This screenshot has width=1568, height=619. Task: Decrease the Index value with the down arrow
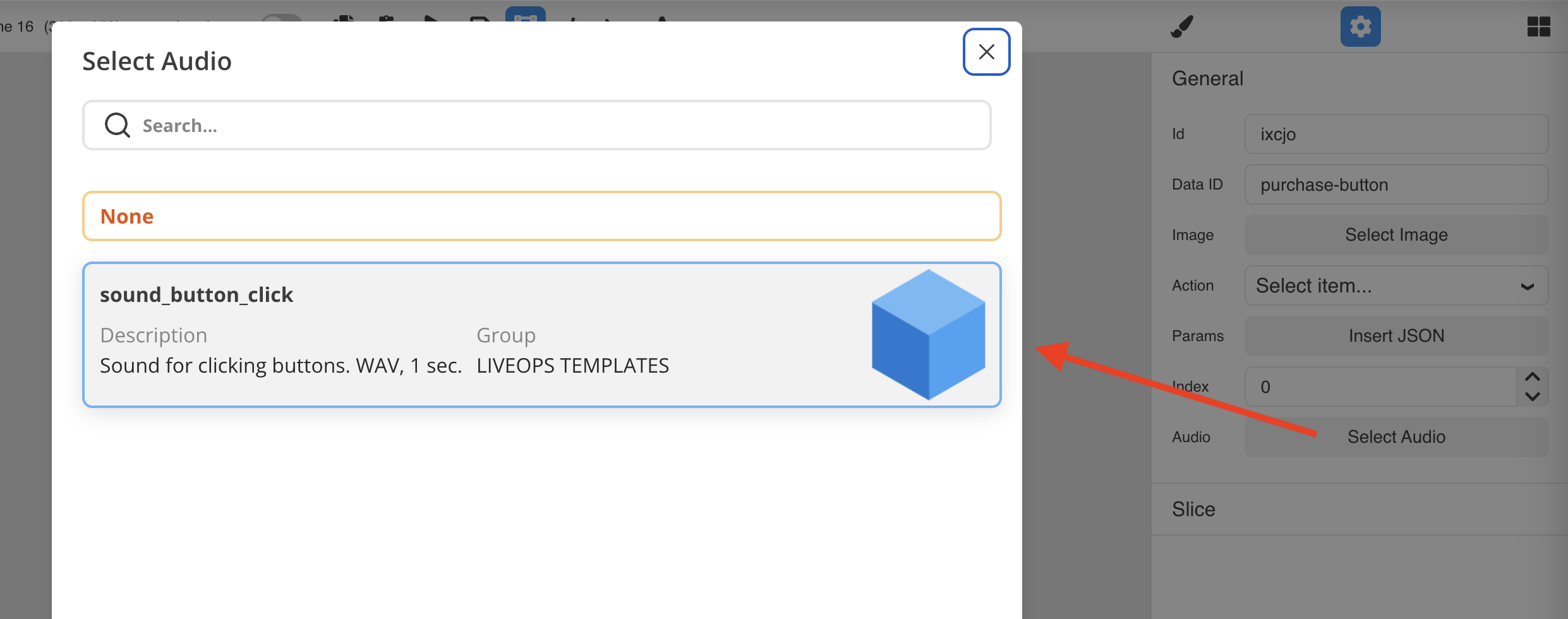coord(1533,397)
